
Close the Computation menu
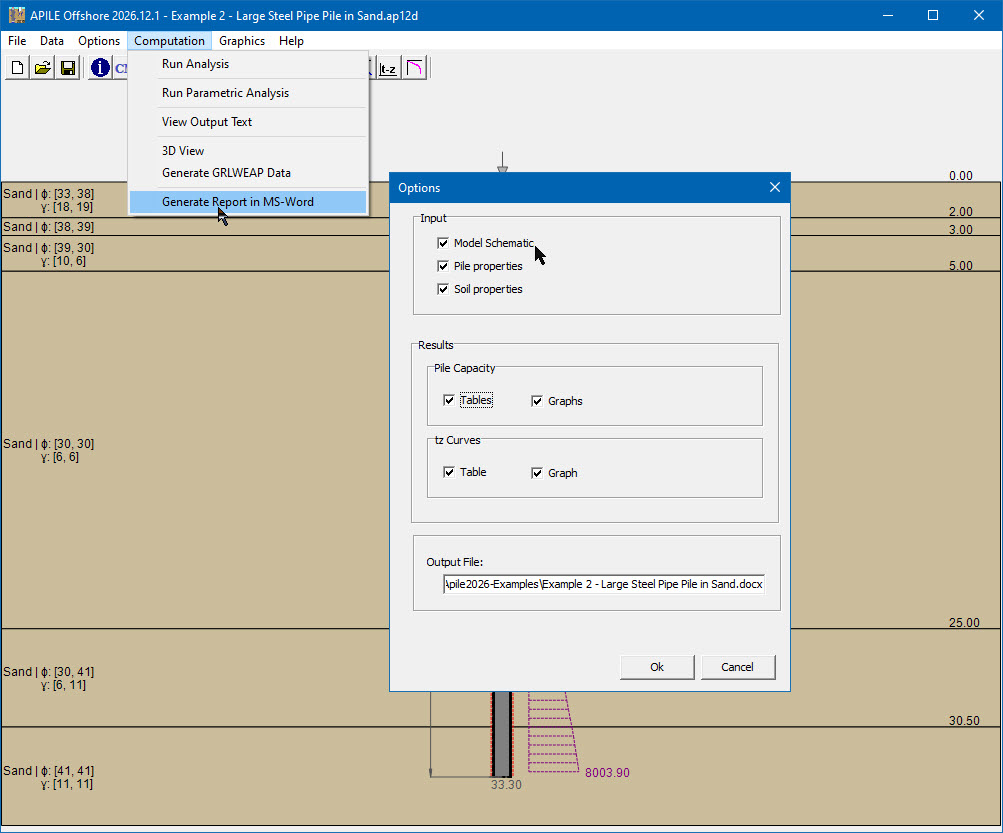point(170,41)
